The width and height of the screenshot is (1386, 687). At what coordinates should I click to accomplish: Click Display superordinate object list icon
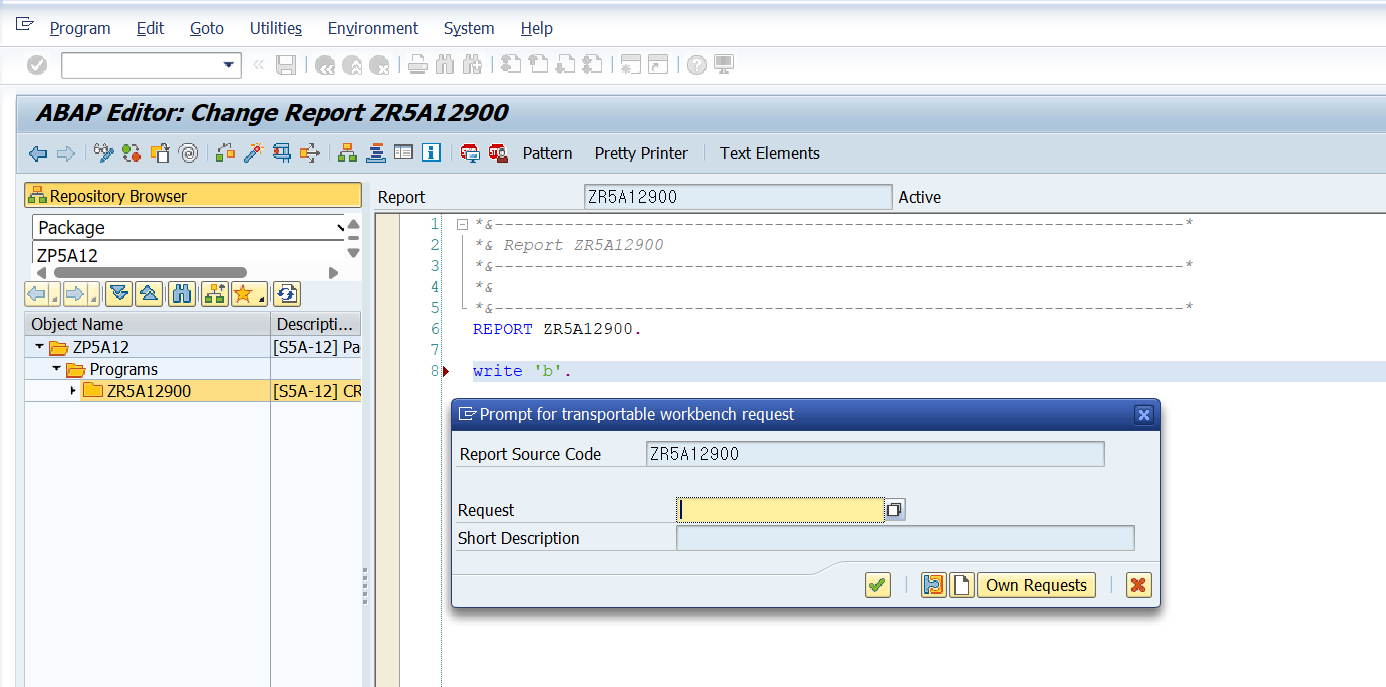[x=214, y=294]
